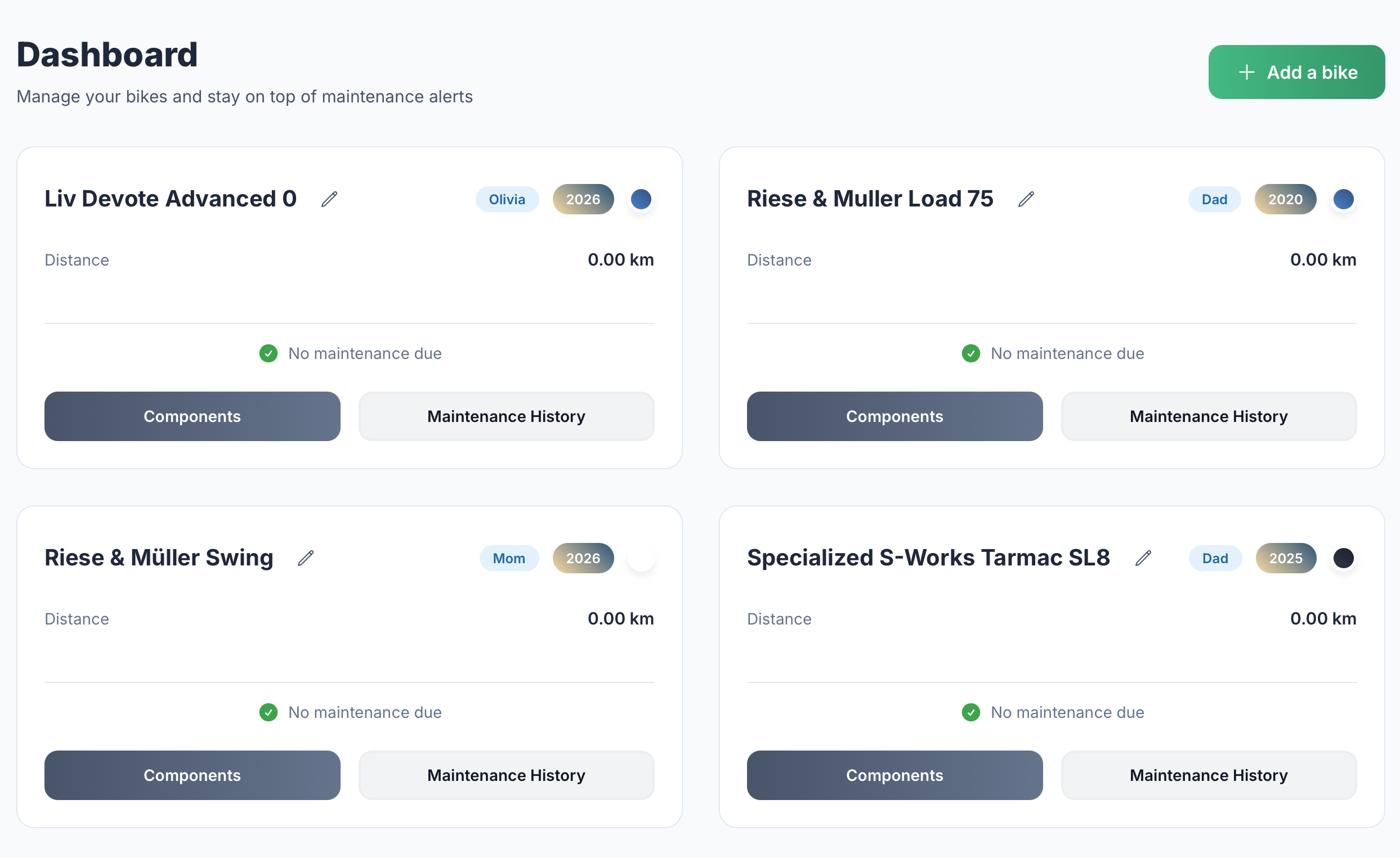Click the maintenance check icon on Load 75 card
Image resolution: width=1400 pixels, height=858 pixels.
point(970,353)
